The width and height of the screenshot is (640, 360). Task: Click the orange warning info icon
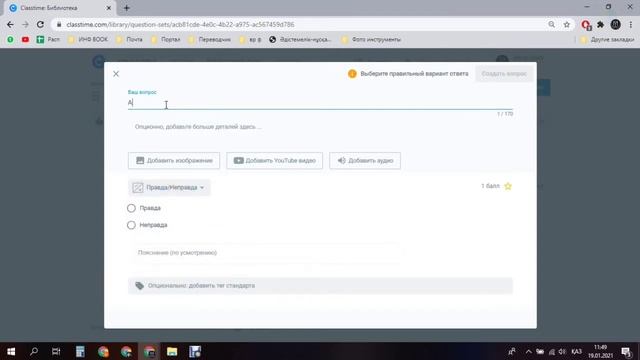pyautogui.click(x=352, y=74)
